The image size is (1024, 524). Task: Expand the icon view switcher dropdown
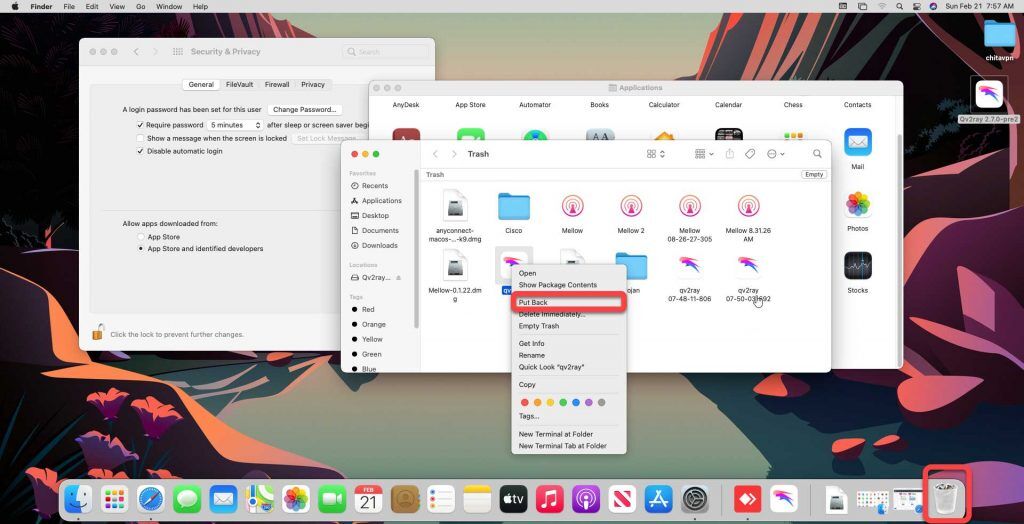coord(656,154)
